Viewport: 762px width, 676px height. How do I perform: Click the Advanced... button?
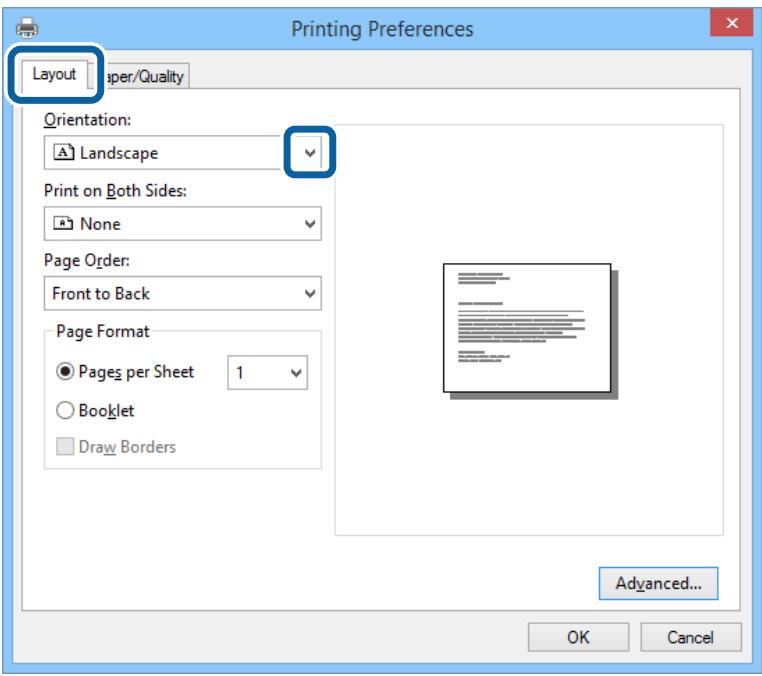[x=658, y=582]
